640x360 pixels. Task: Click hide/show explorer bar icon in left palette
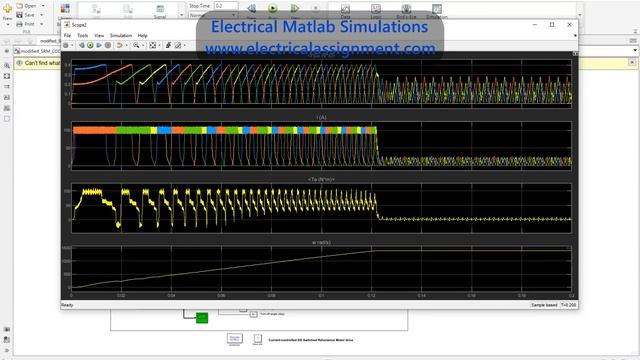7,51
